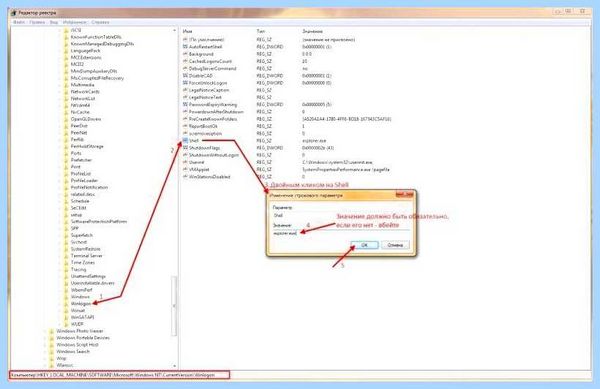Click the Registry Editor title bar icon
The image size is (600, 389).
pos(14,13)
